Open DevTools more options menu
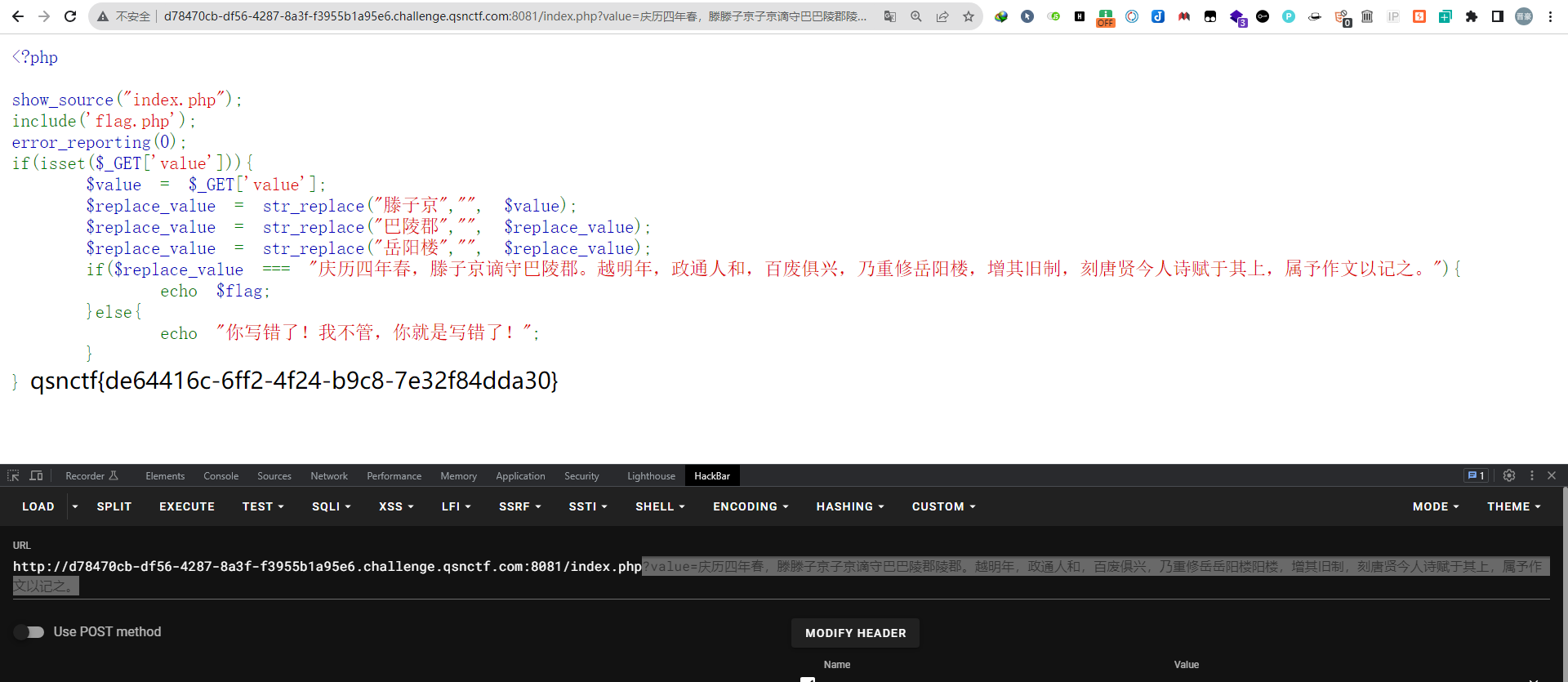This screenshot has height=682, width=1568. (x=1532, y=475)
